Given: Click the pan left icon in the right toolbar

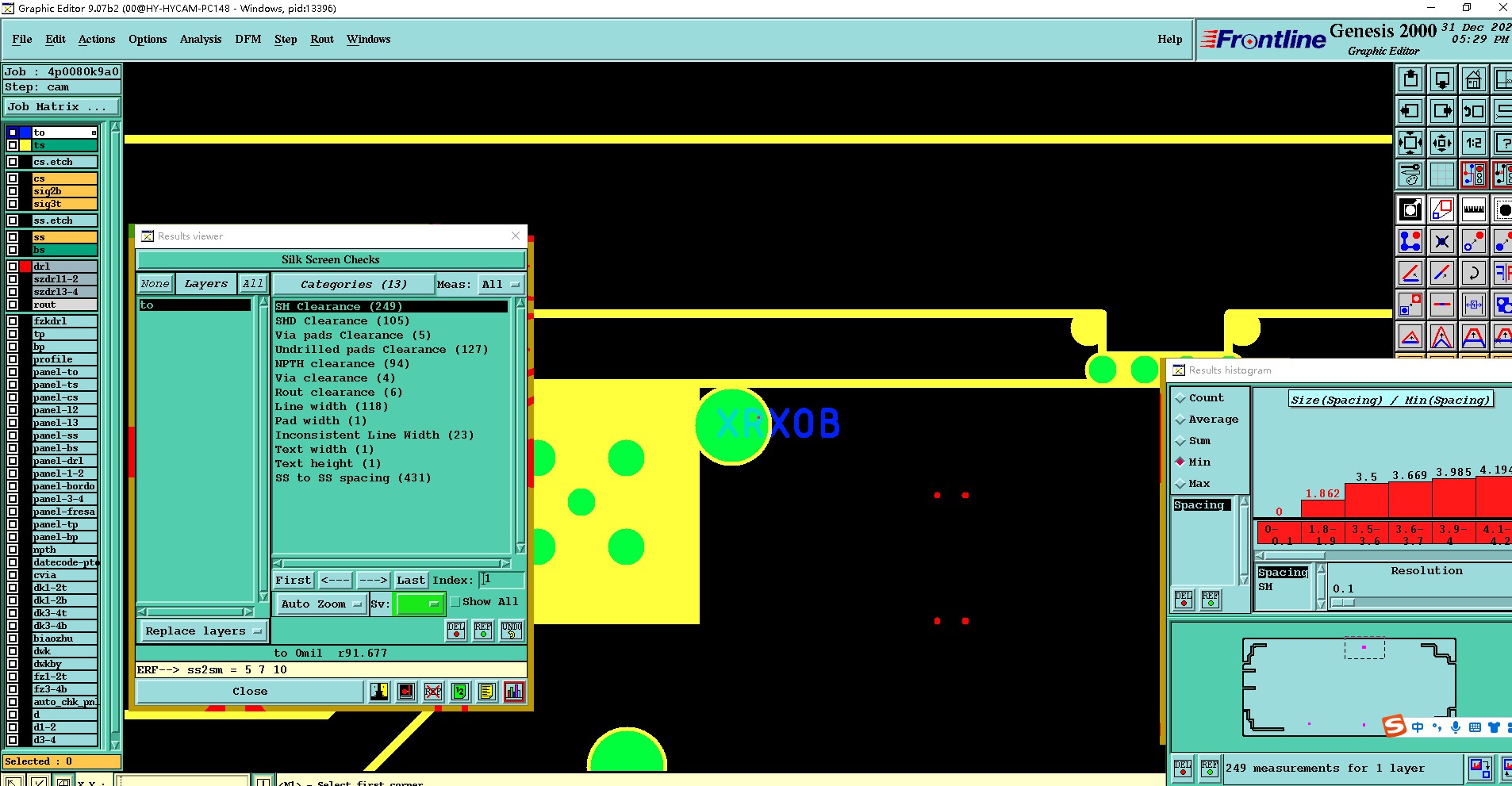Looking at the screenshot, I should (x=1410, y=111).
